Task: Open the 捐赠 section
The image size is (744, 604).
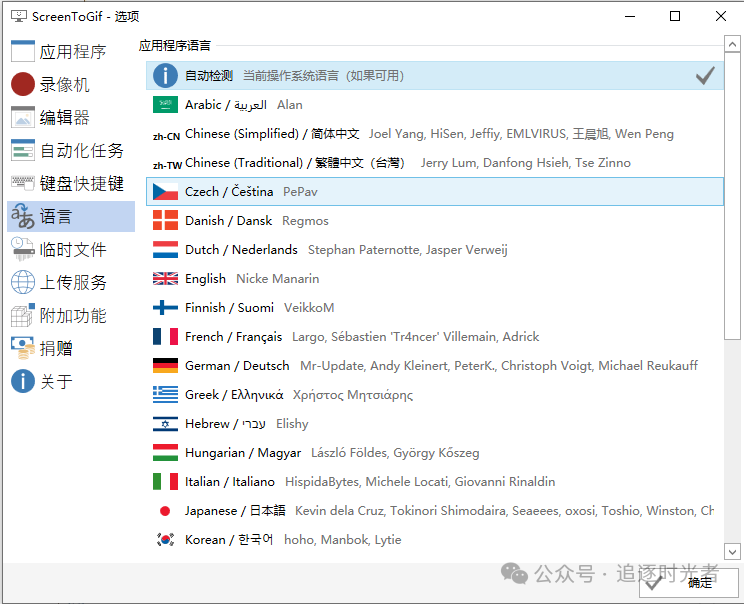Action: [x=71, y=348]
